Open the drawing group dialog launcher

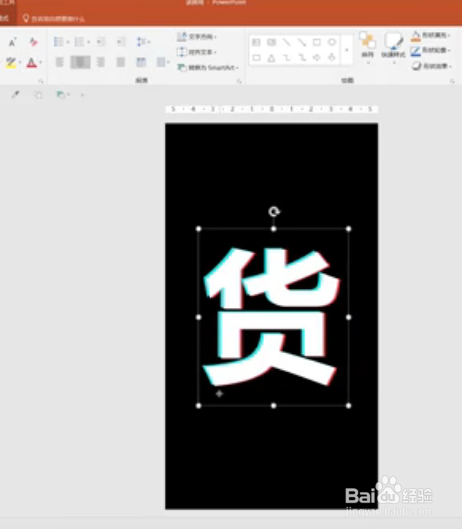[x=452, y=81]
